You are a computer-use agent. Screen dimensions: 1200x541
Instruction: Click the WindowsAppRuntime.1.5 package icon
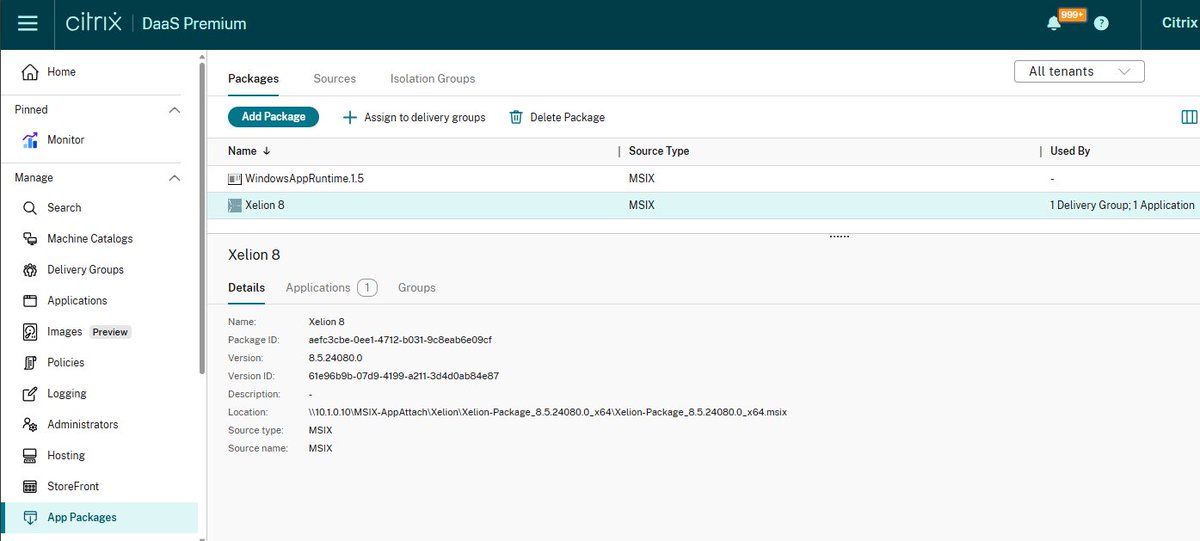(x=235, y=179)
